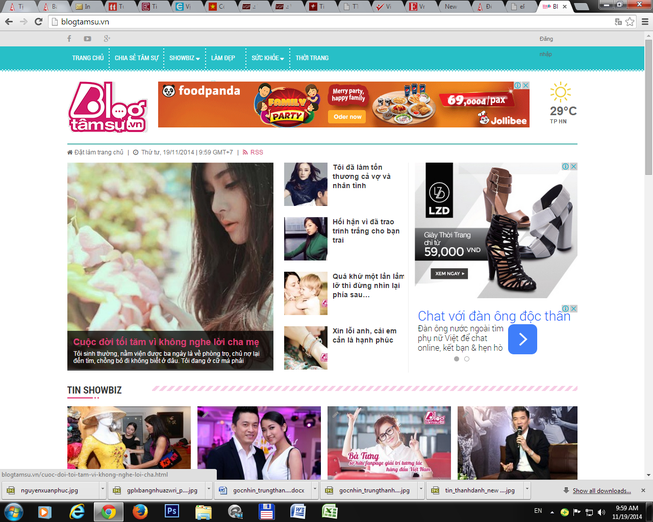Expand options for gplxbangnhuazwri download
This screenshot has width=653, height=522.
(x=209, y=490)
